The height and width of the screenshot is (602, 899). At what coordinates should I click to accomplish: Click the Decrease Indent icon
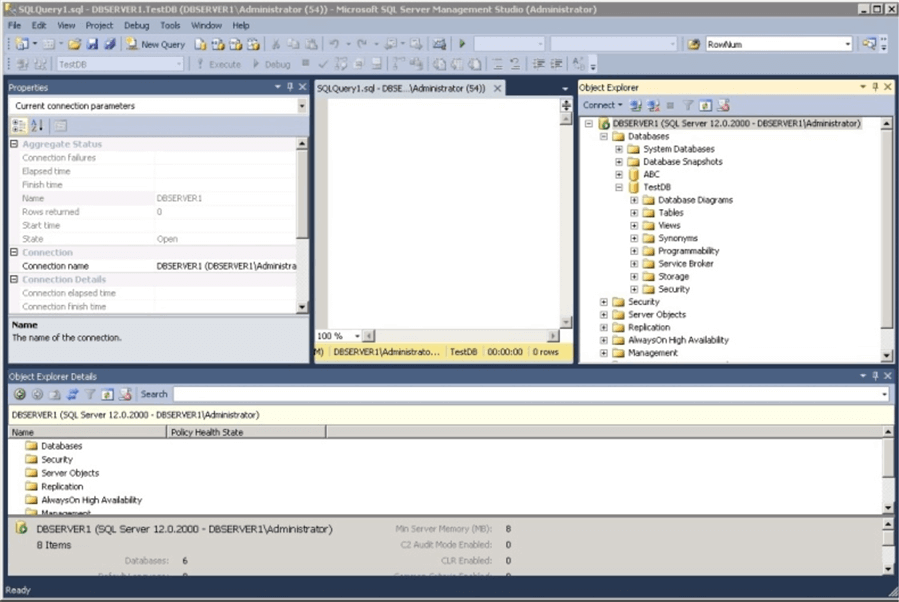538,64
